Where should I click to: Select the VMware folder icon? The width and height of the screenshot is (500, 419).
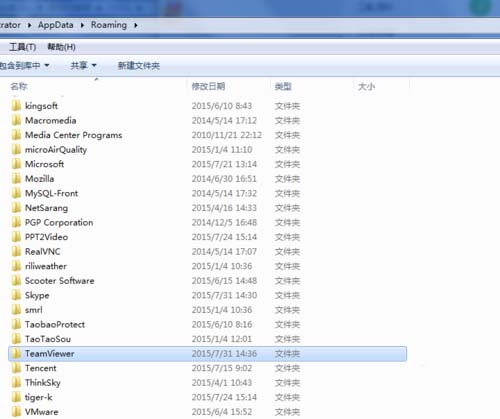tap(16, 412)
